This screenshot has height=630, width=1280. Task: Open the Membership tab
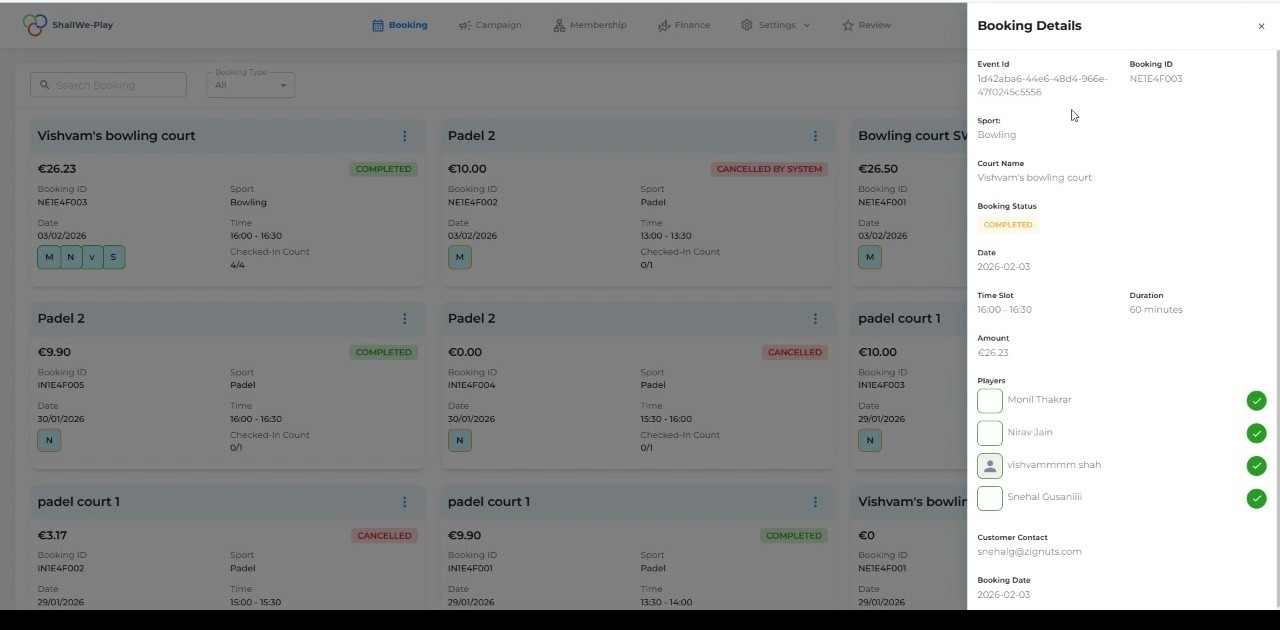(x=590, y=25)
